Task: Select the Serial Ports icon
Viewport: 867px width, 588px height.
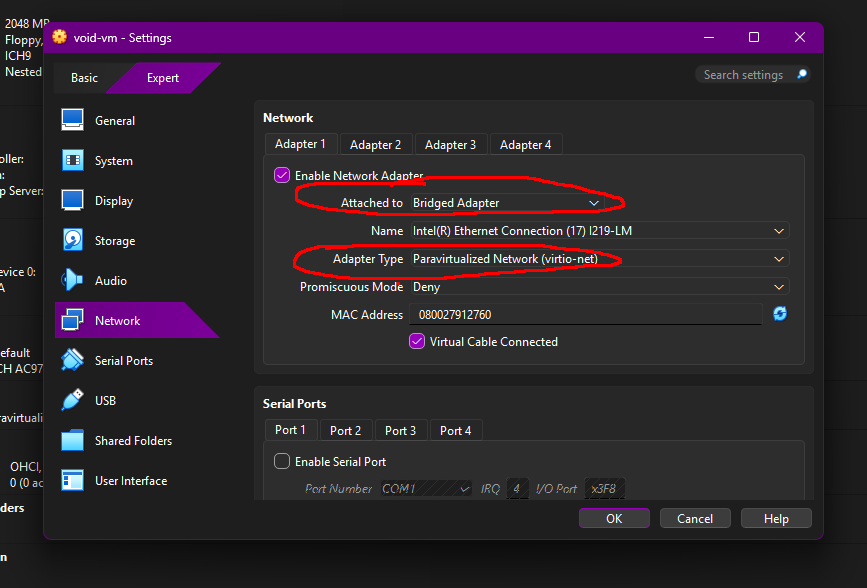Action: pyautogui.click(x=73, y=360)
